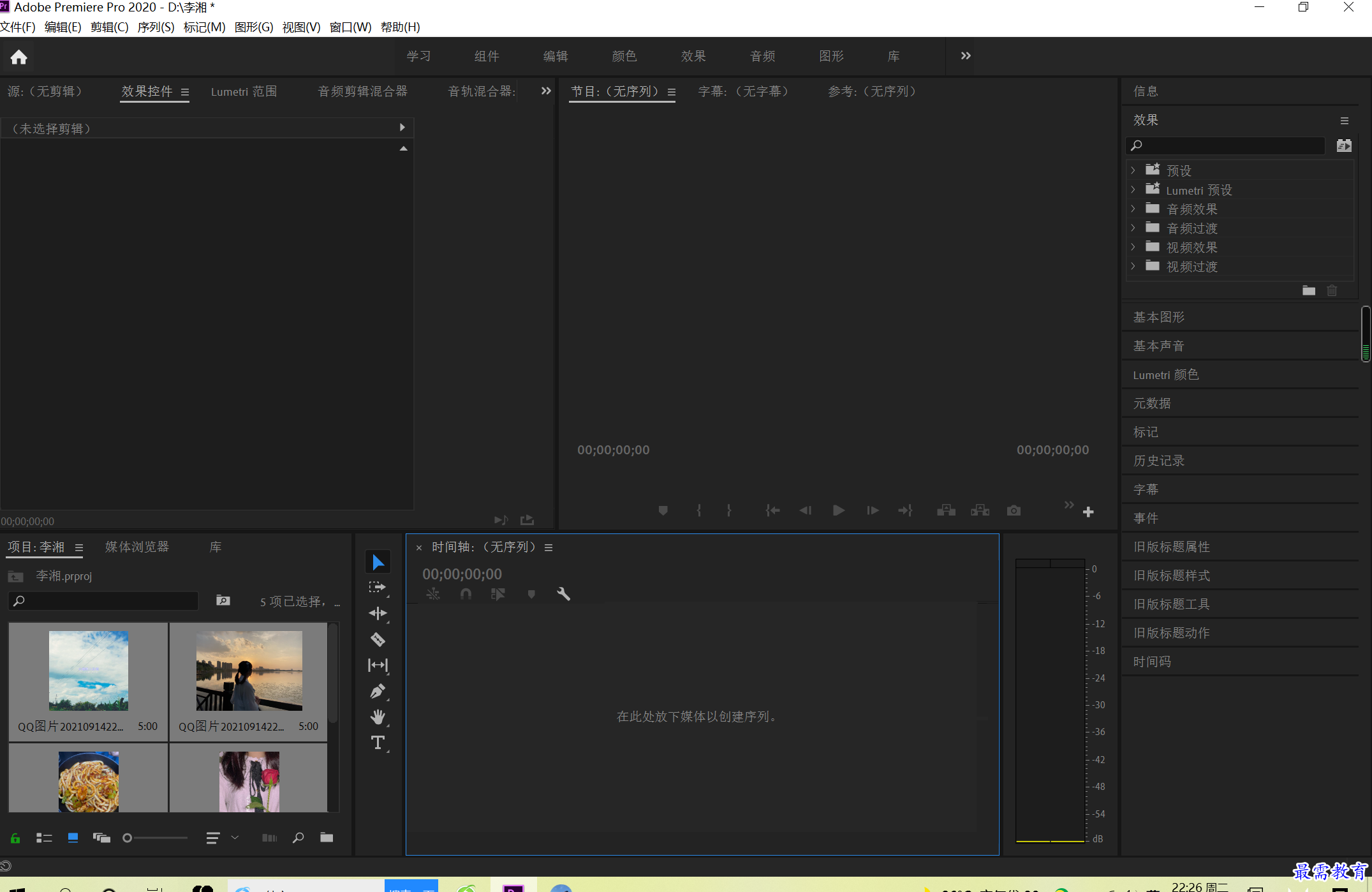This screenshot has width=1372, height=892.
Task: Open timeline display settings wrench
Action: coord(563,594)
